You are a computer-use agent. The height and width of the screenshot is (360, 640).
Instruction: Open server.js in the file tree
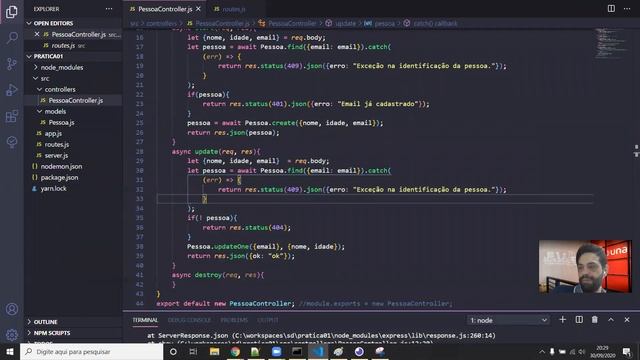(x=56, y=156)
